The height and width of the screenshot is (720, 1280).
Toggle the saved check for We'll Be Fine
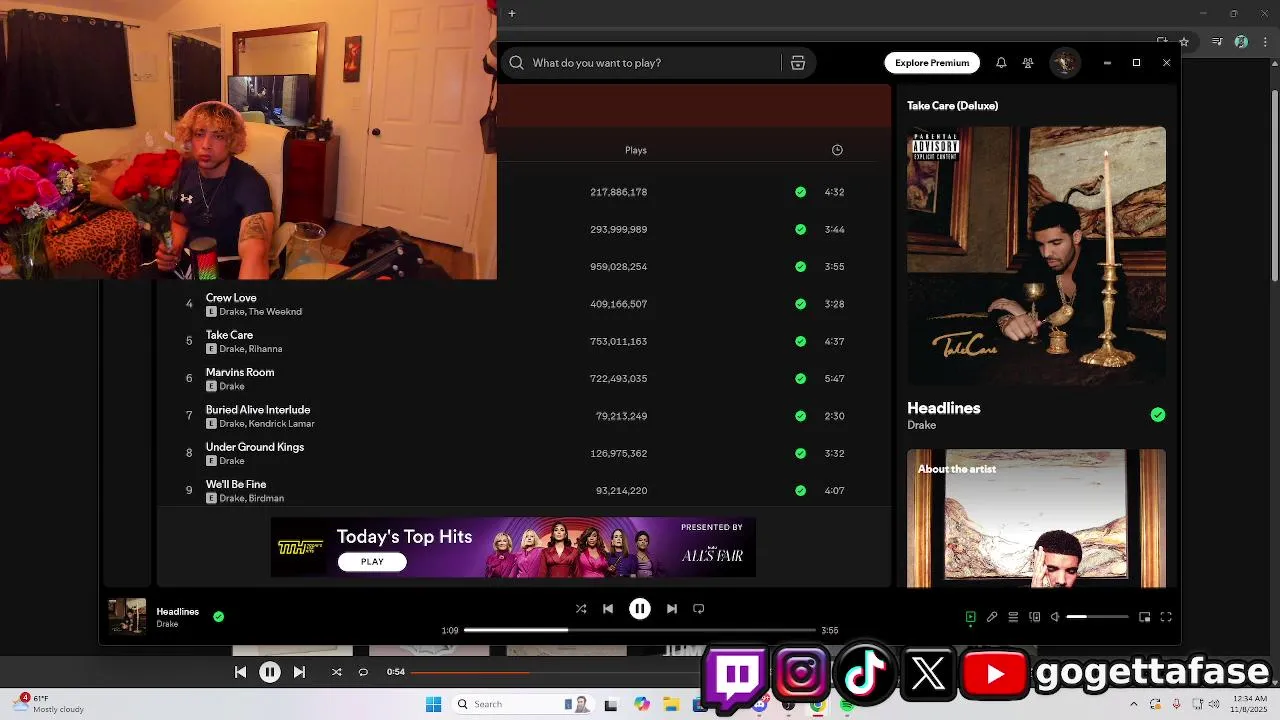click(800, 491)
